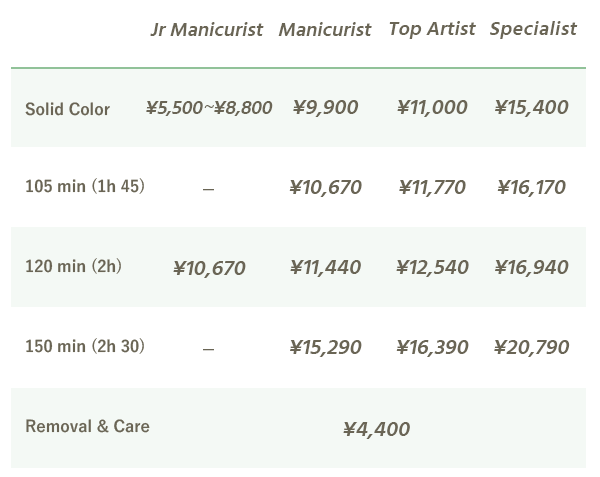Click the Solid Color row label
Viewport: 600px width, 477px height.
[x=67, y=109]
